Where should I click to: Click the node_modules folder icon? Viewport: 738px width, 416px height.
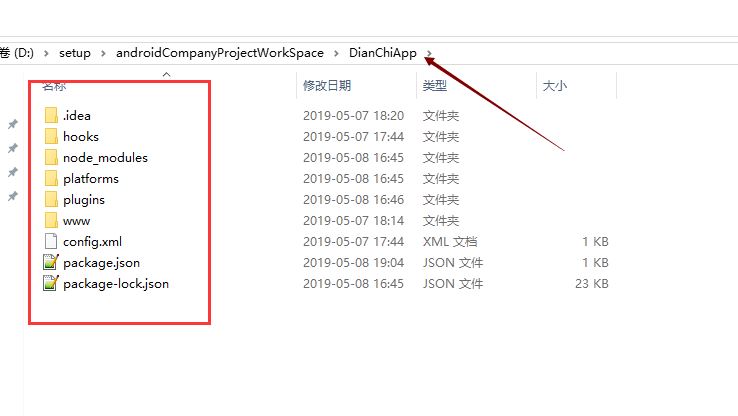coord(51,157)
